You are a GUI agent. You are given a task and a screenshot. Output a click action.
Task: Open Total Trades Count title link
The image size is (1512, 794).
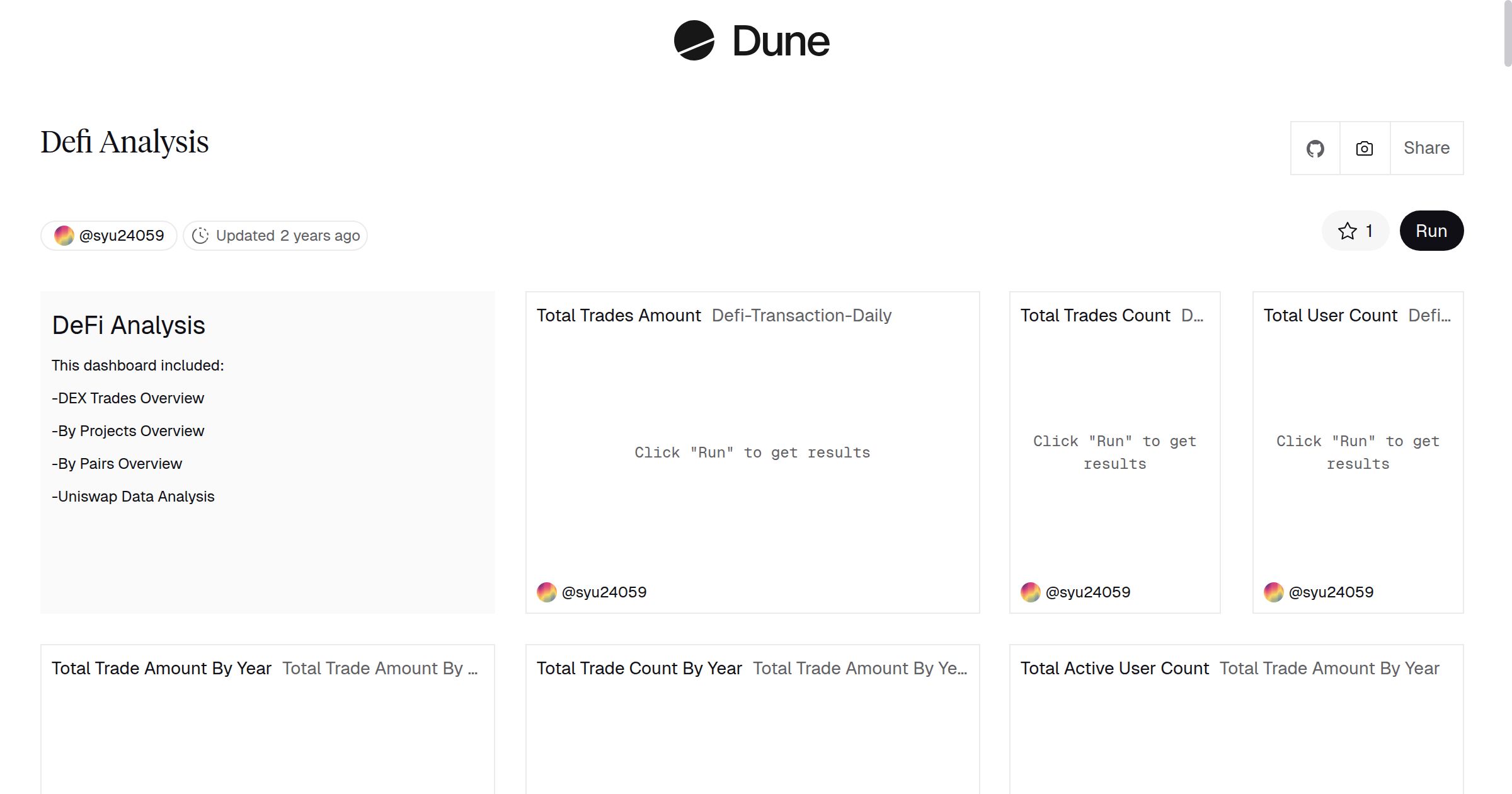coord(1095,316)
